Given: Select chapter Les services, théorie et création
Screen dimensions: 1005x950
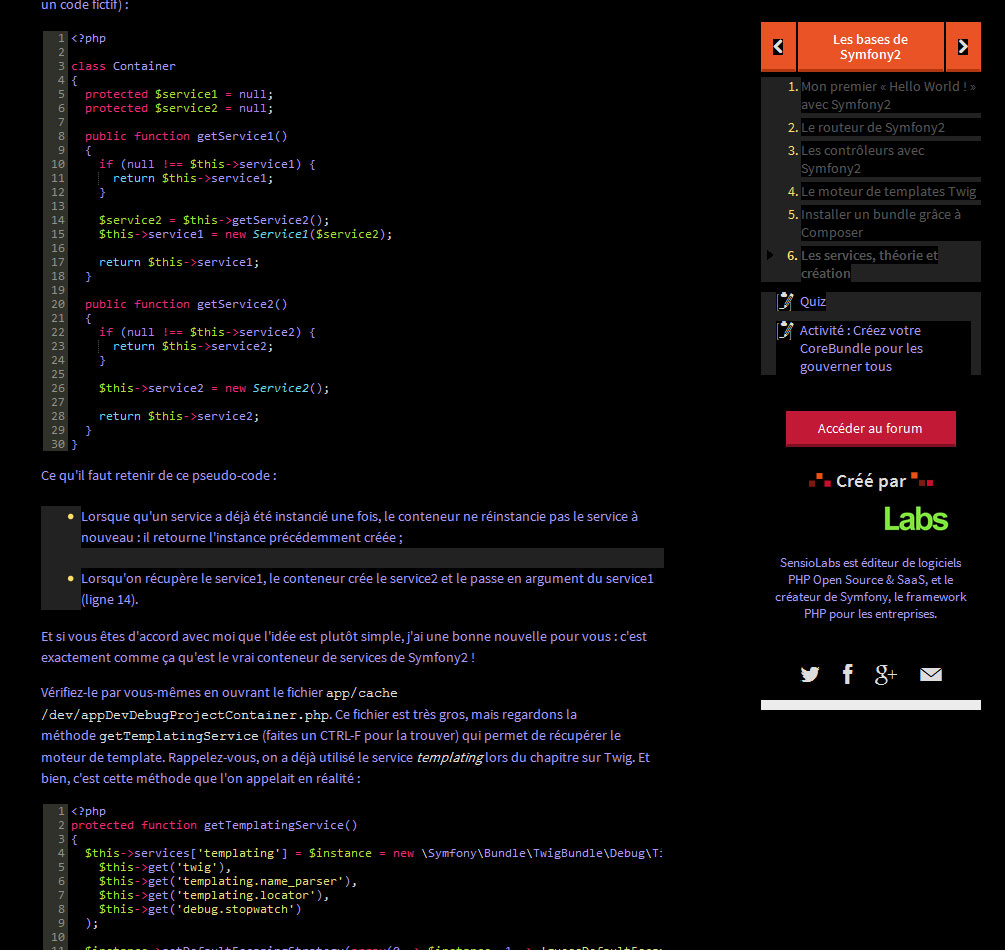Looking at the screenshot, I should click(869, 264).
